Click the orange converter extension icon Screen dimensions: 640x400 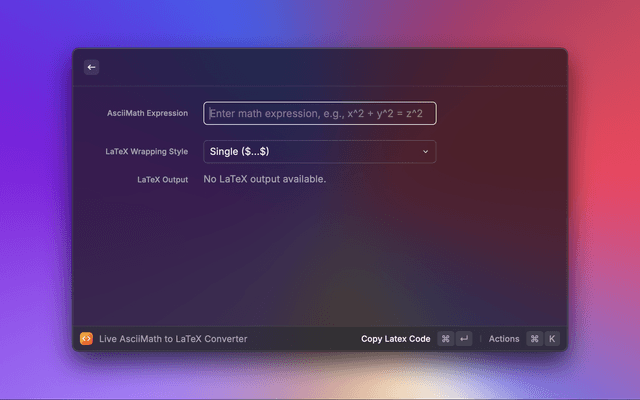click(x=86, y=339)
